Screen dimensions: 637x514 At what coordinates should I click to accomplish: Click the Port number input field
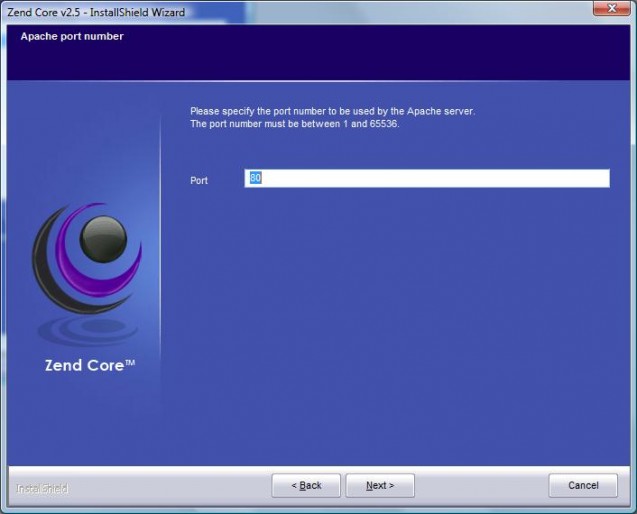(427, 178)
